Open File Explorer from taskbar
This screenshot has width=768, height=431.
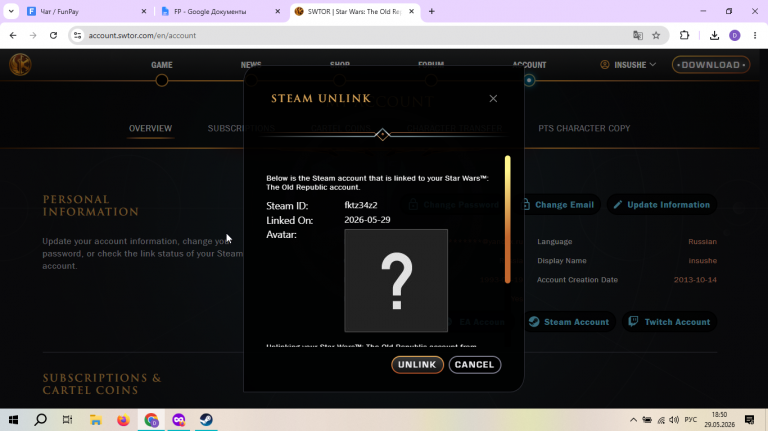pyautogui.click(x=96, y=420)
